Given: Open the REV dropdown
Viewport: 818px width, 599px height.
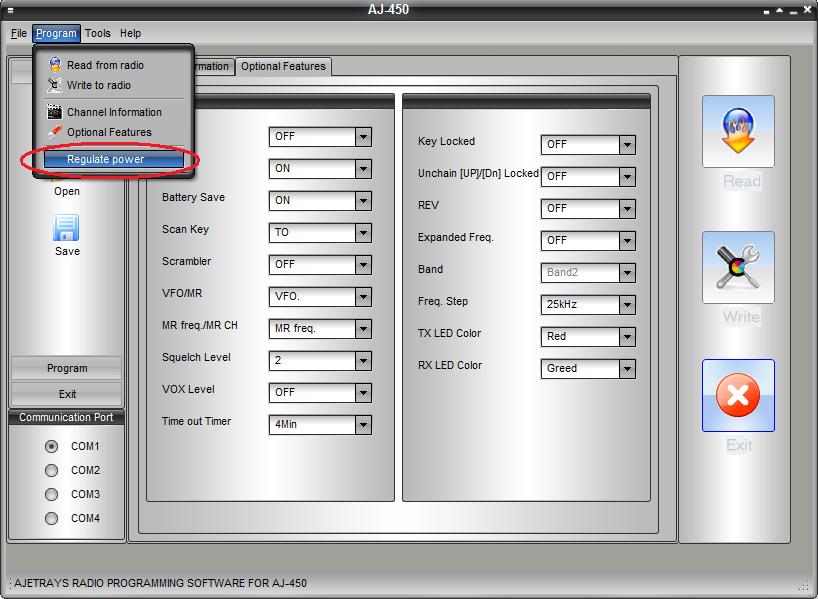Looking at the screenshot, I should 627,209.
